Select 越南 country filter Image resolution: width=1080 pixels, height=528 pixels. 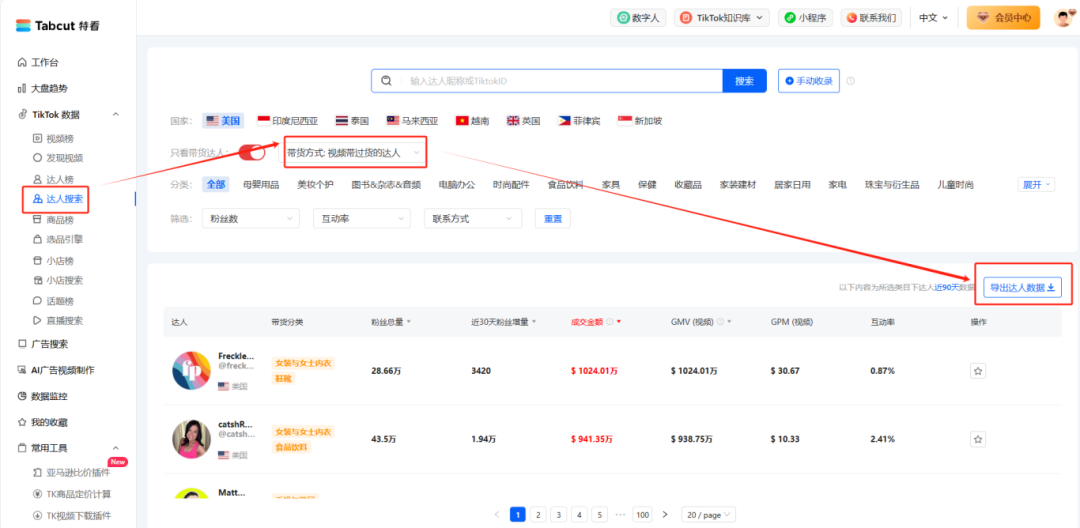coord(472,121)
